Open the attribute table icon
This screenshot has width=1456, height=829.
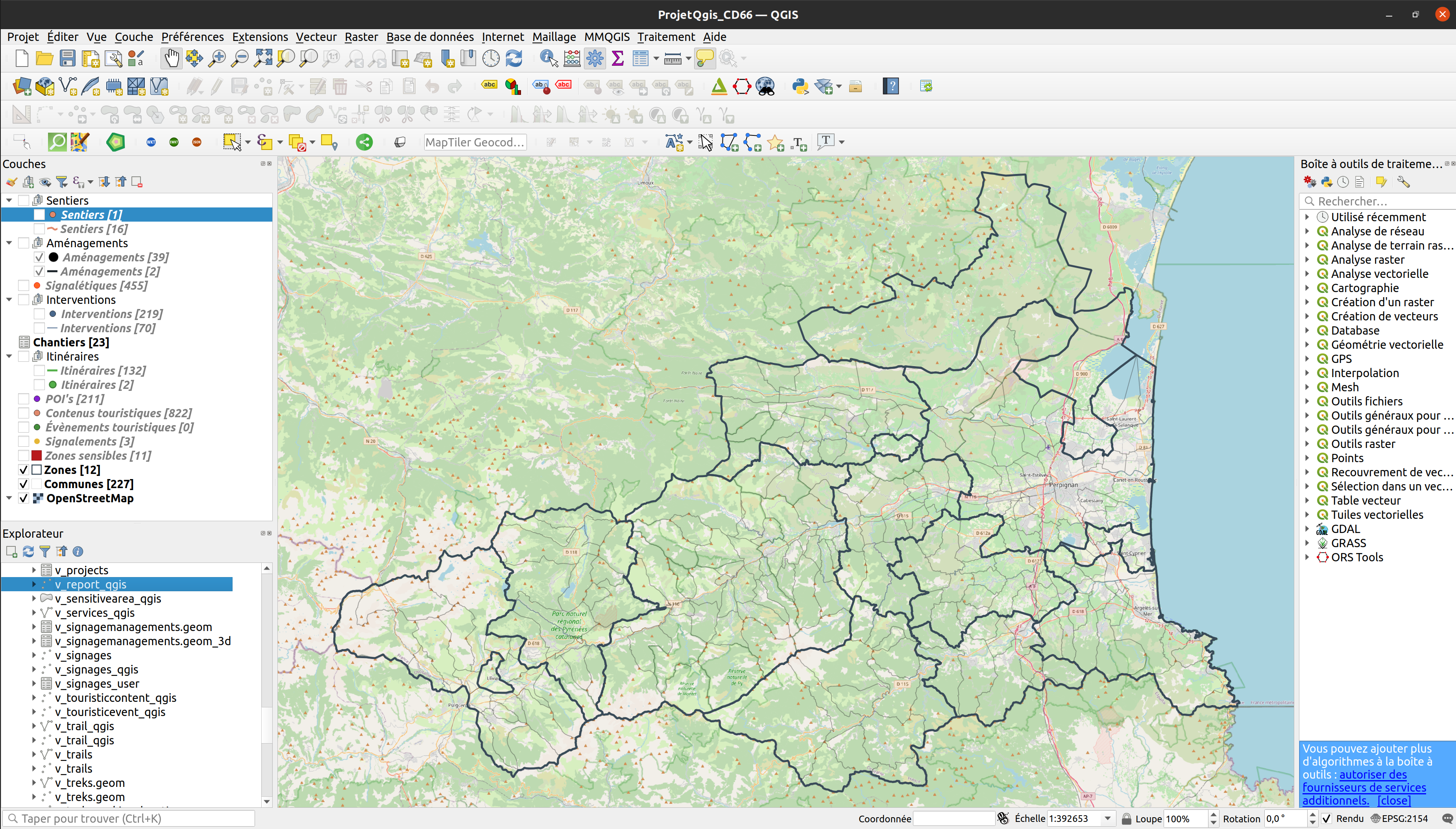[x=640, y=58]
